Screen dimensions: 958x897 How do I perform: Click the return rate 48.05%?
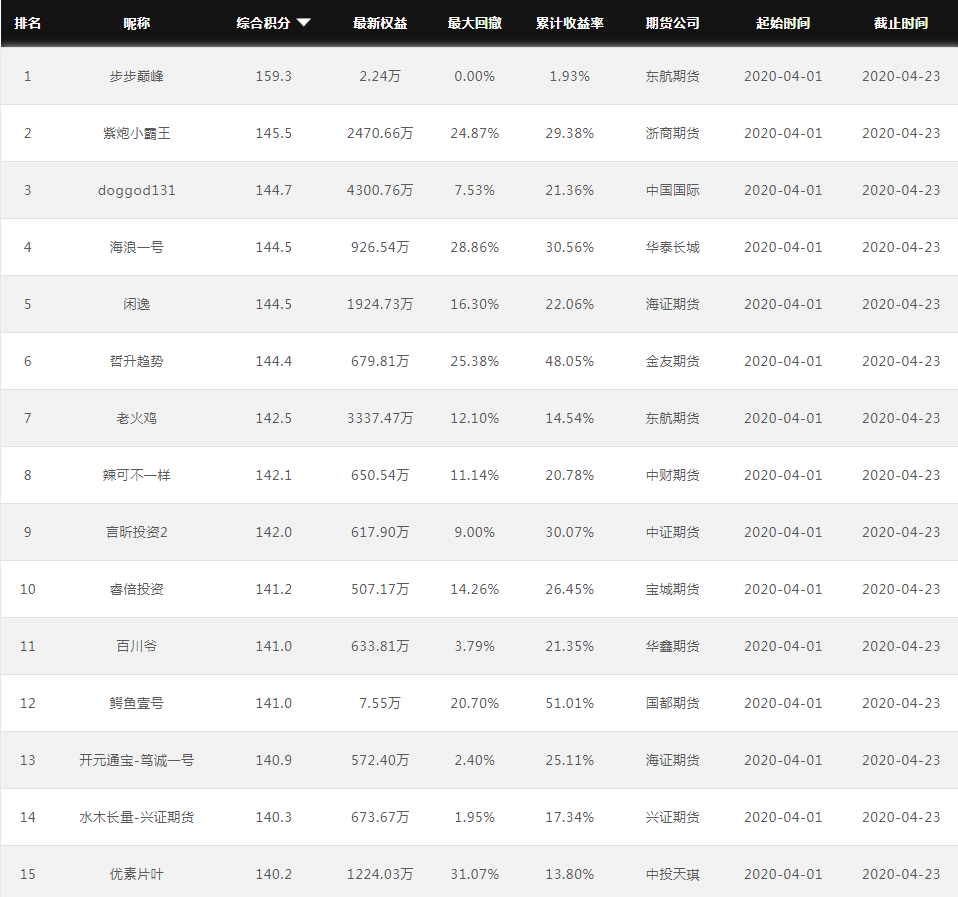tap(569, 361)
